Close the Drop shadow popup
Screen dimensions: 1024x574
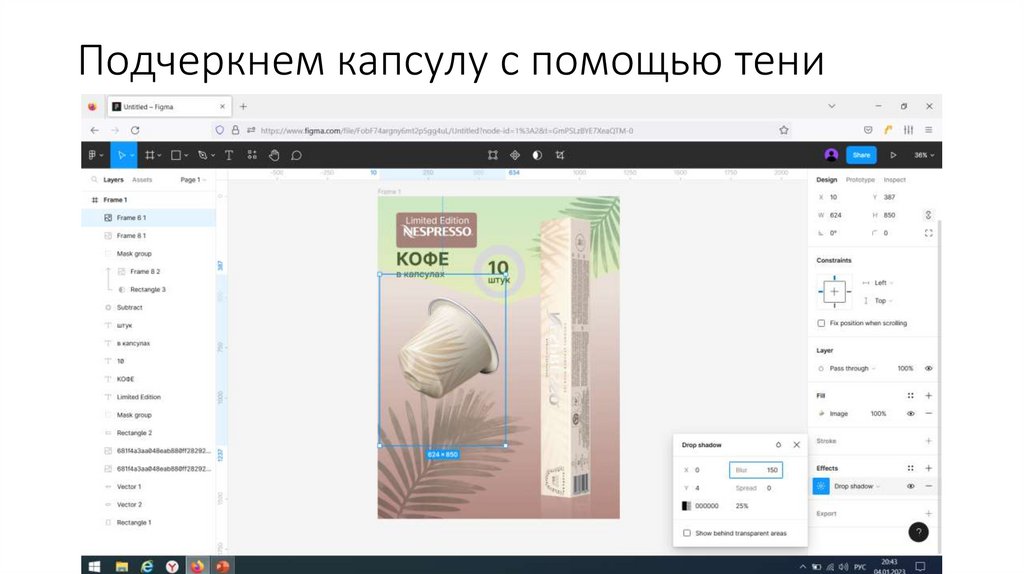(x=796, y=445)
